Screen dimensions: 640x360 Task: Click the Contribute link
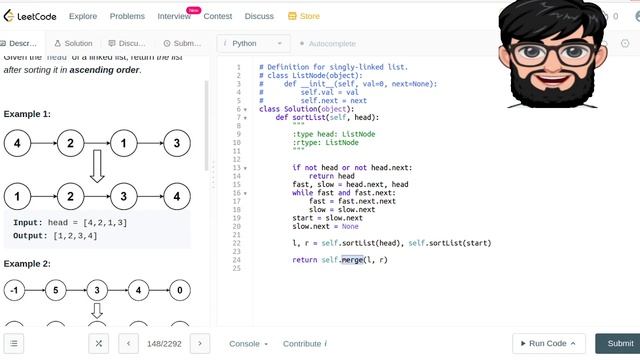point(304,344)
